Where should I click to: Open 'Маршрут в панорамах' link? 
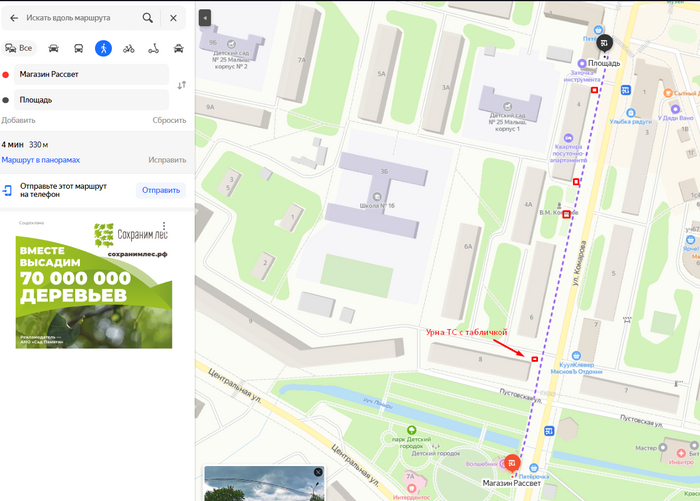(x=41, y=160)
